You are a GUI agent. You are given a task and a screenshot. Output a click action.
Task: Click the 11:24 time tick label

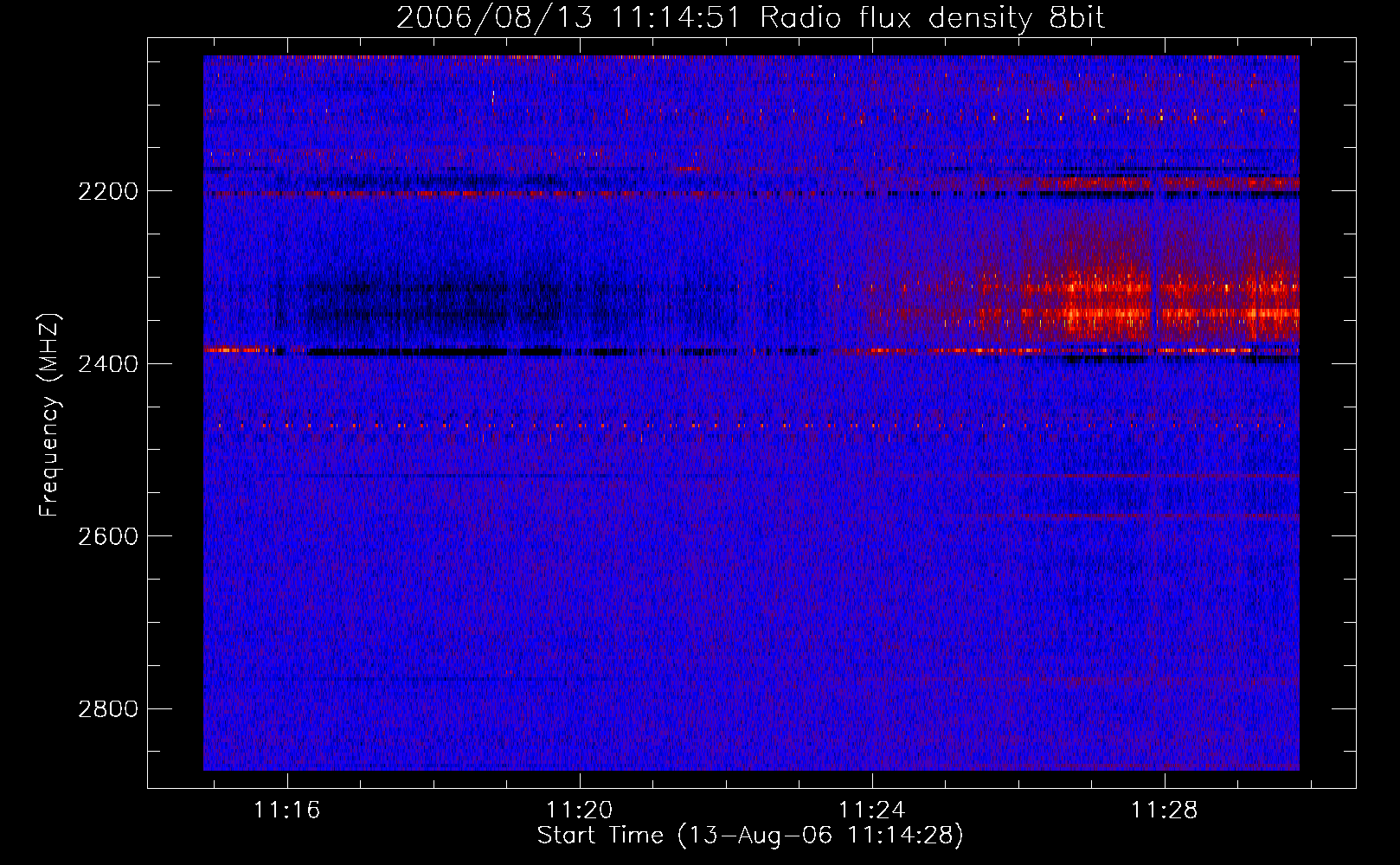click(872, 810)
